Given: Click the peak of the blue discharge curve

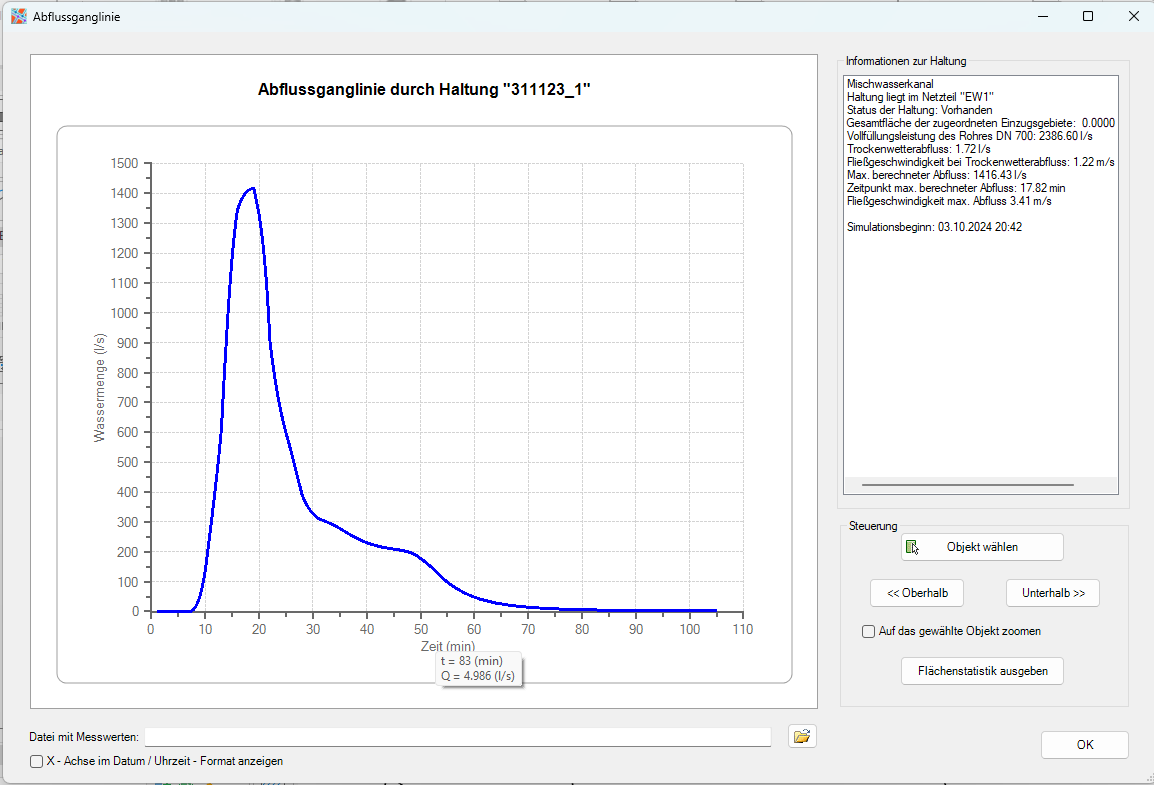Looking at the screenshot, I should pyautogui.click(x=253, y=188).
